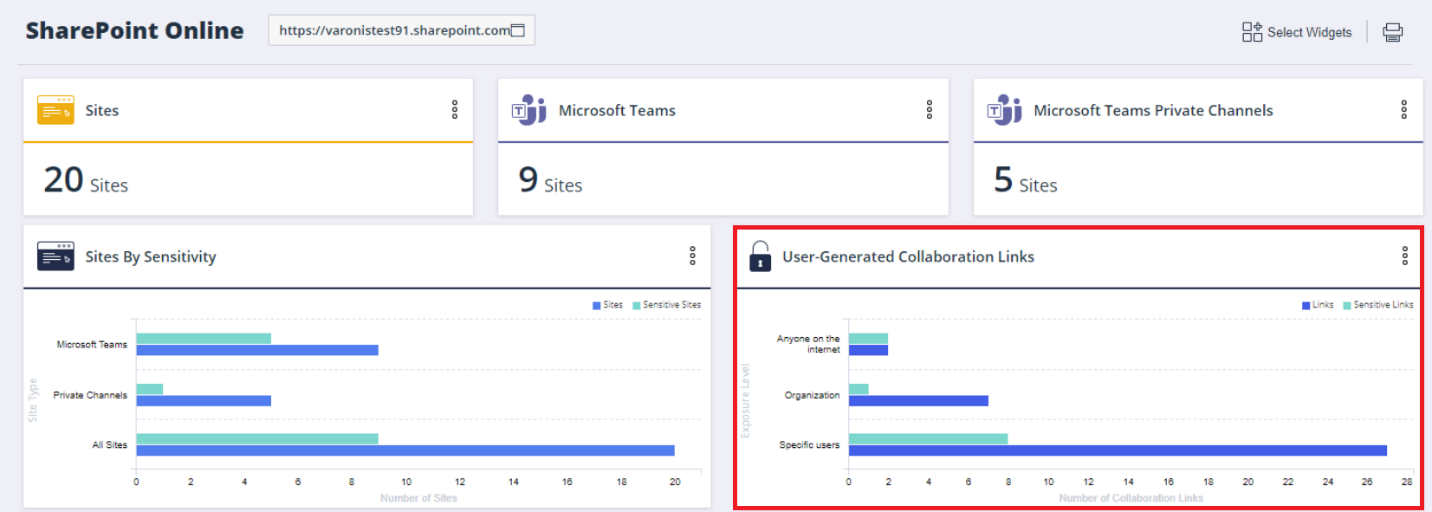Click Specific users sensitive links bar
1432x512 pixels.
point(928,438)
